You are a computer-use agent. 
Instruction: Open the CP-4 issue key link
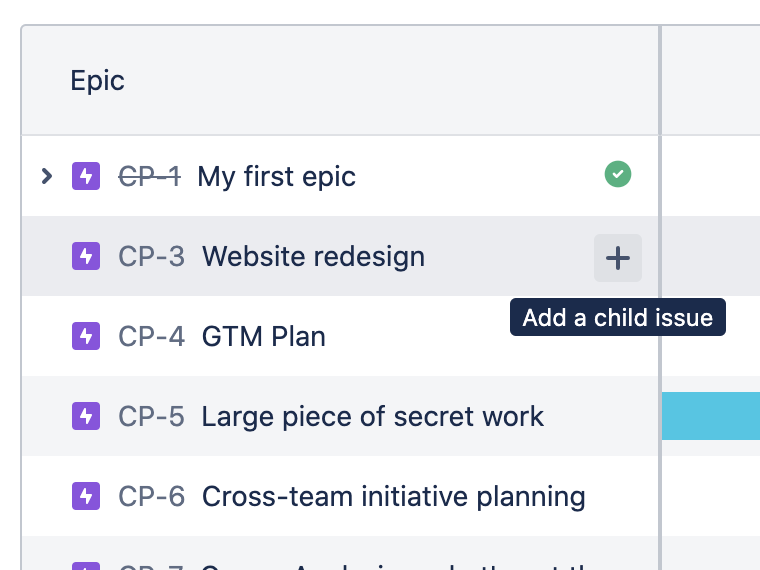point(151,337)
